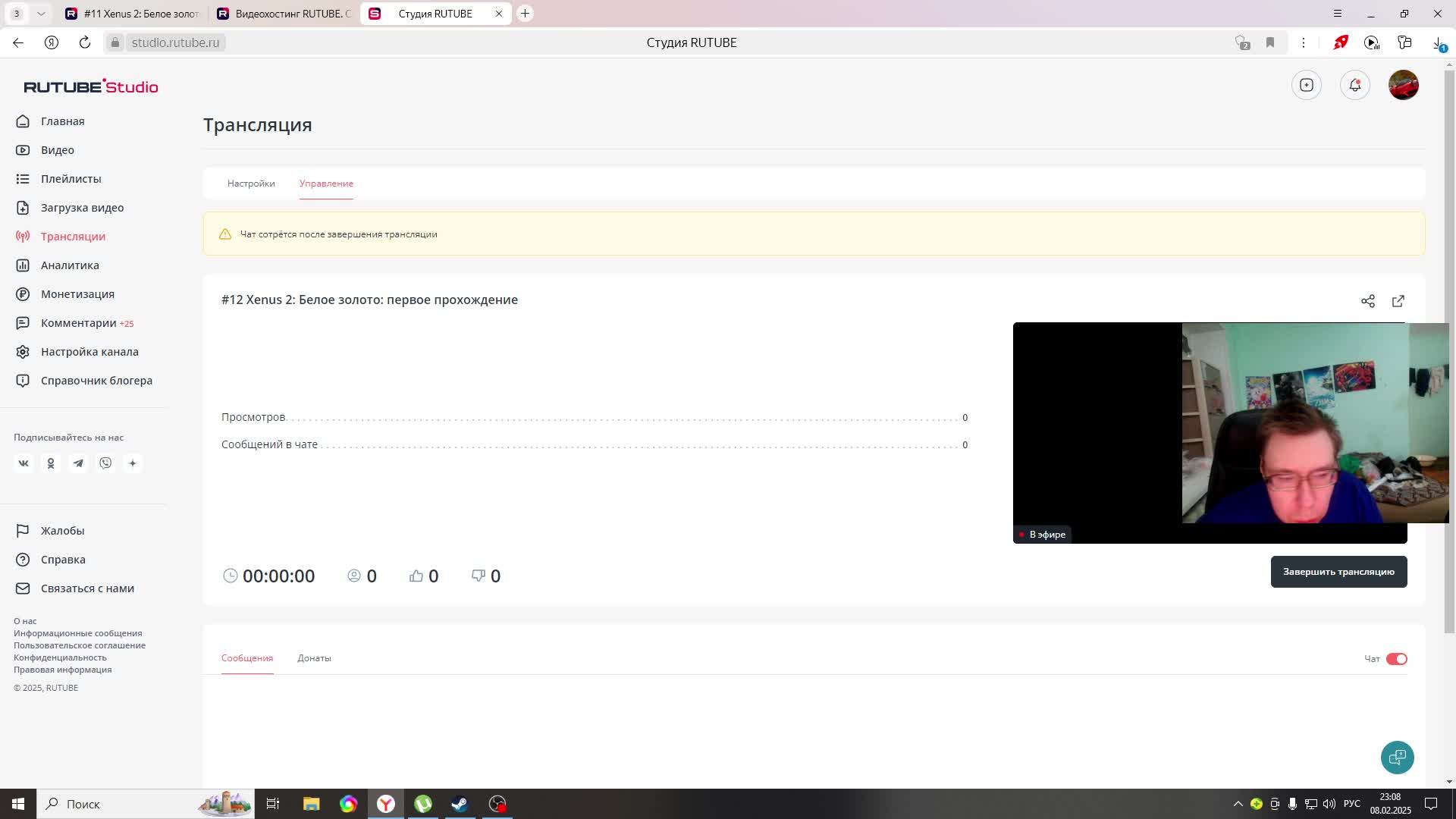Open the browser three-dot menu
The width and height of the screenshot is (1456, 819).
point(1303,42)
